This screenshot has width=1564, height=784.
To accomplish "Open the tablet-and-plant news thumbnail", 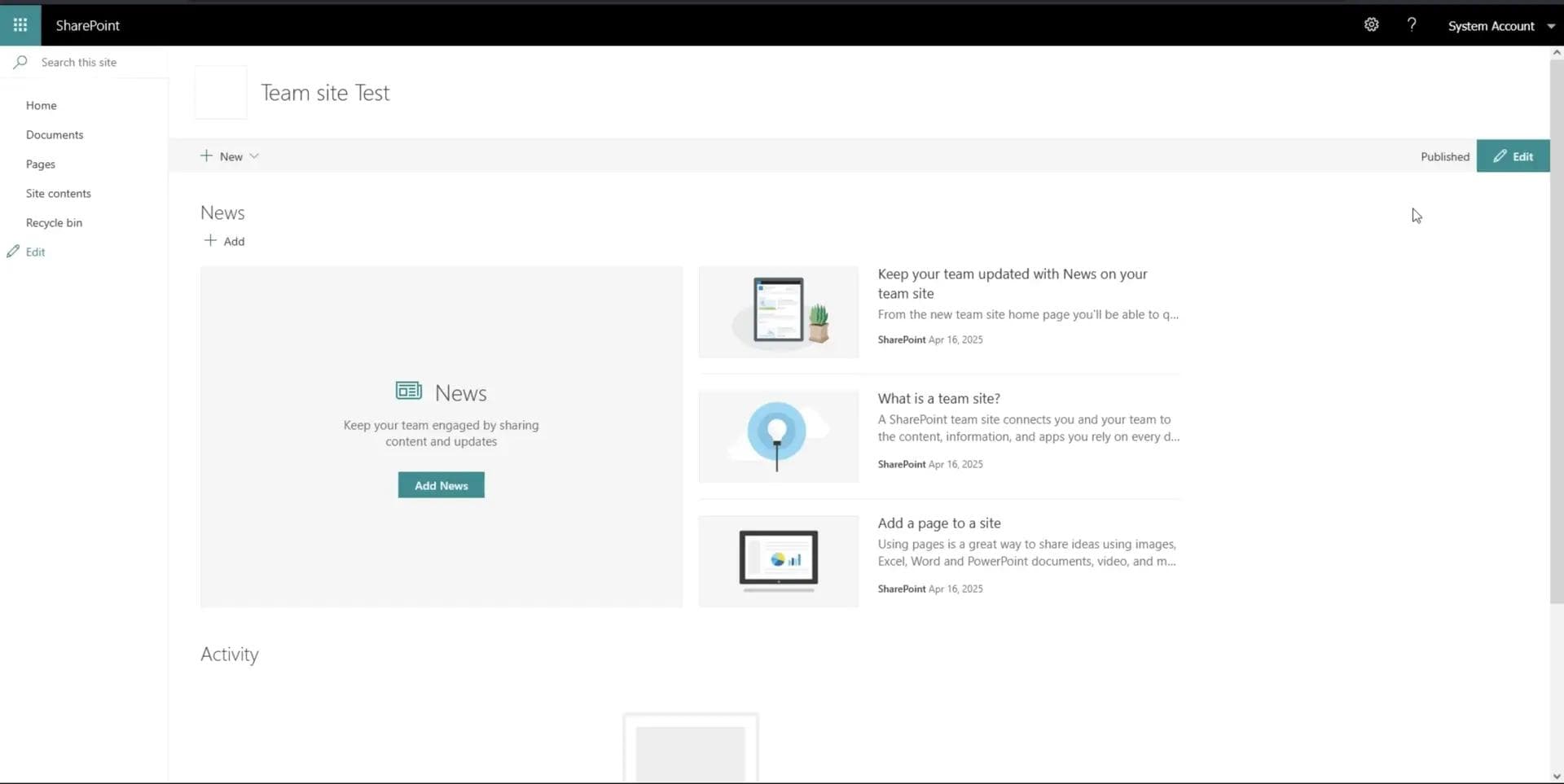I will coord(779,312).
